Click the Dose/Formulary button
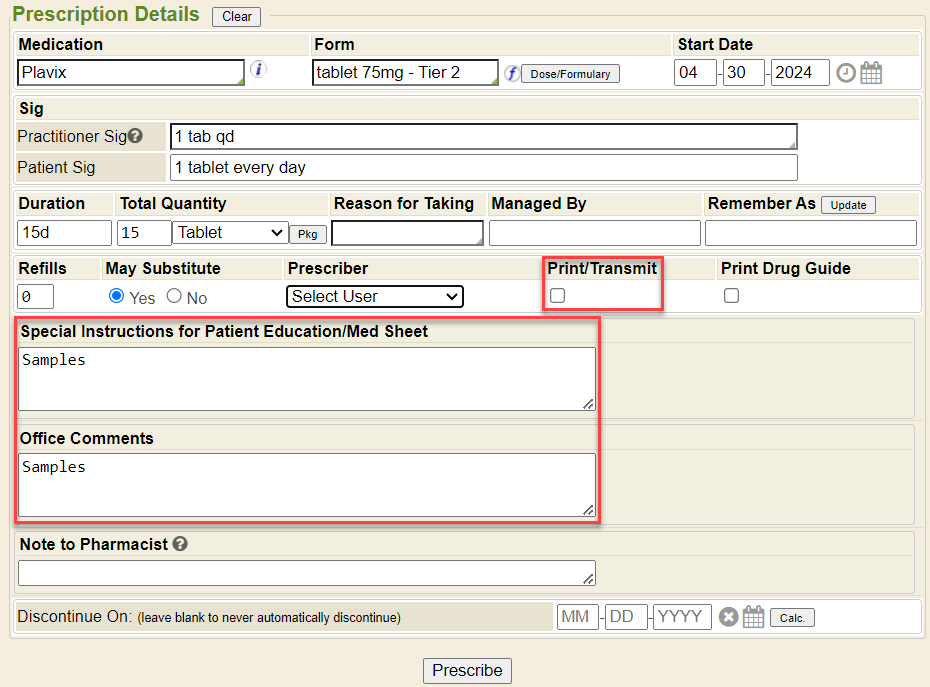The image size is (930, 687). 570,74
